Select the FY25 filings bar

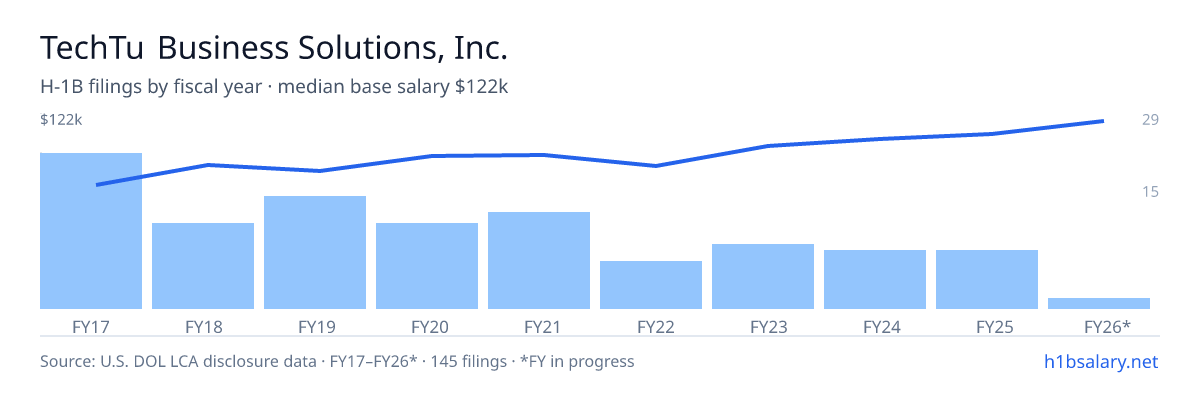click(x=987, y=279)
